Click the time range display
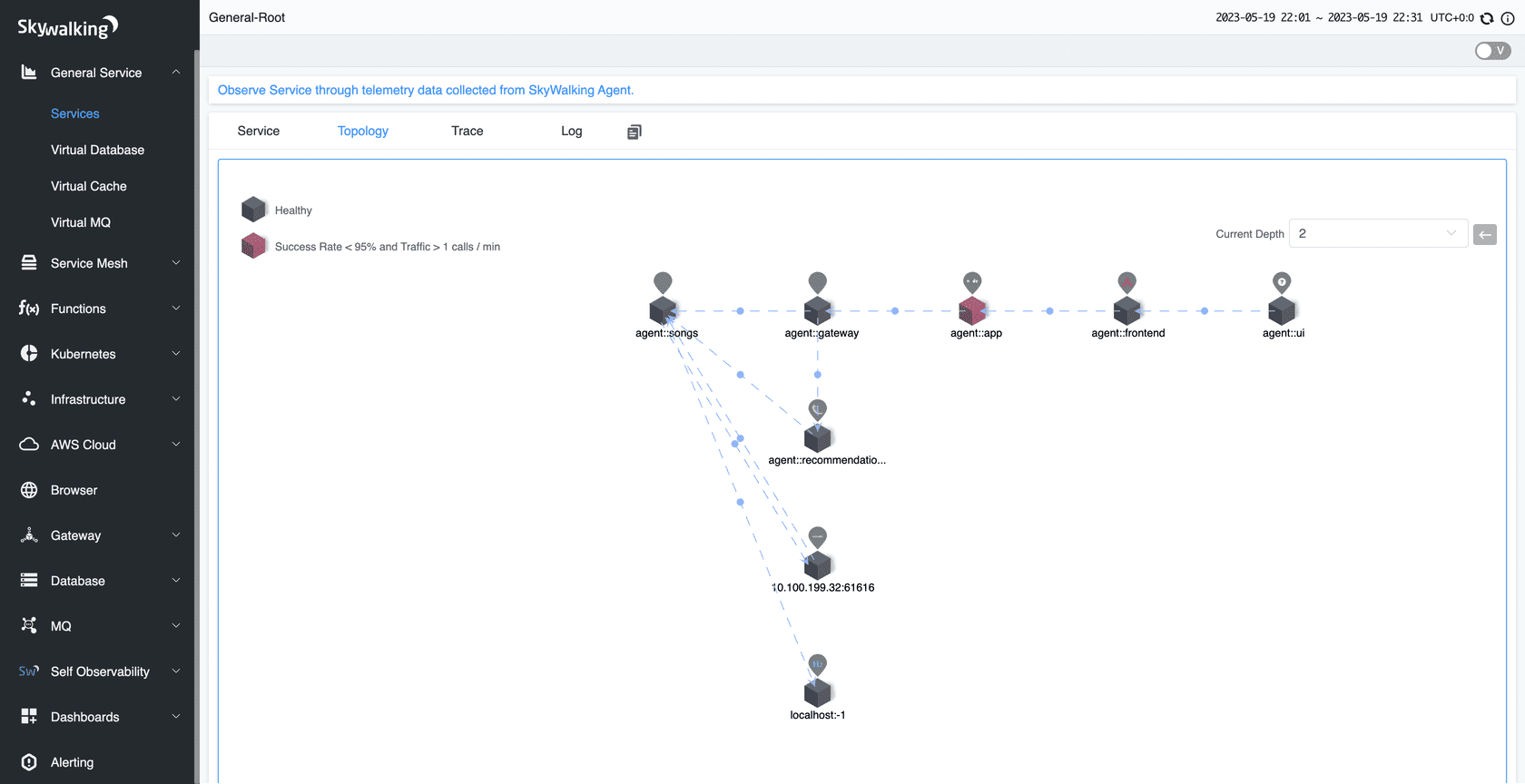 tap(1318, 18)
